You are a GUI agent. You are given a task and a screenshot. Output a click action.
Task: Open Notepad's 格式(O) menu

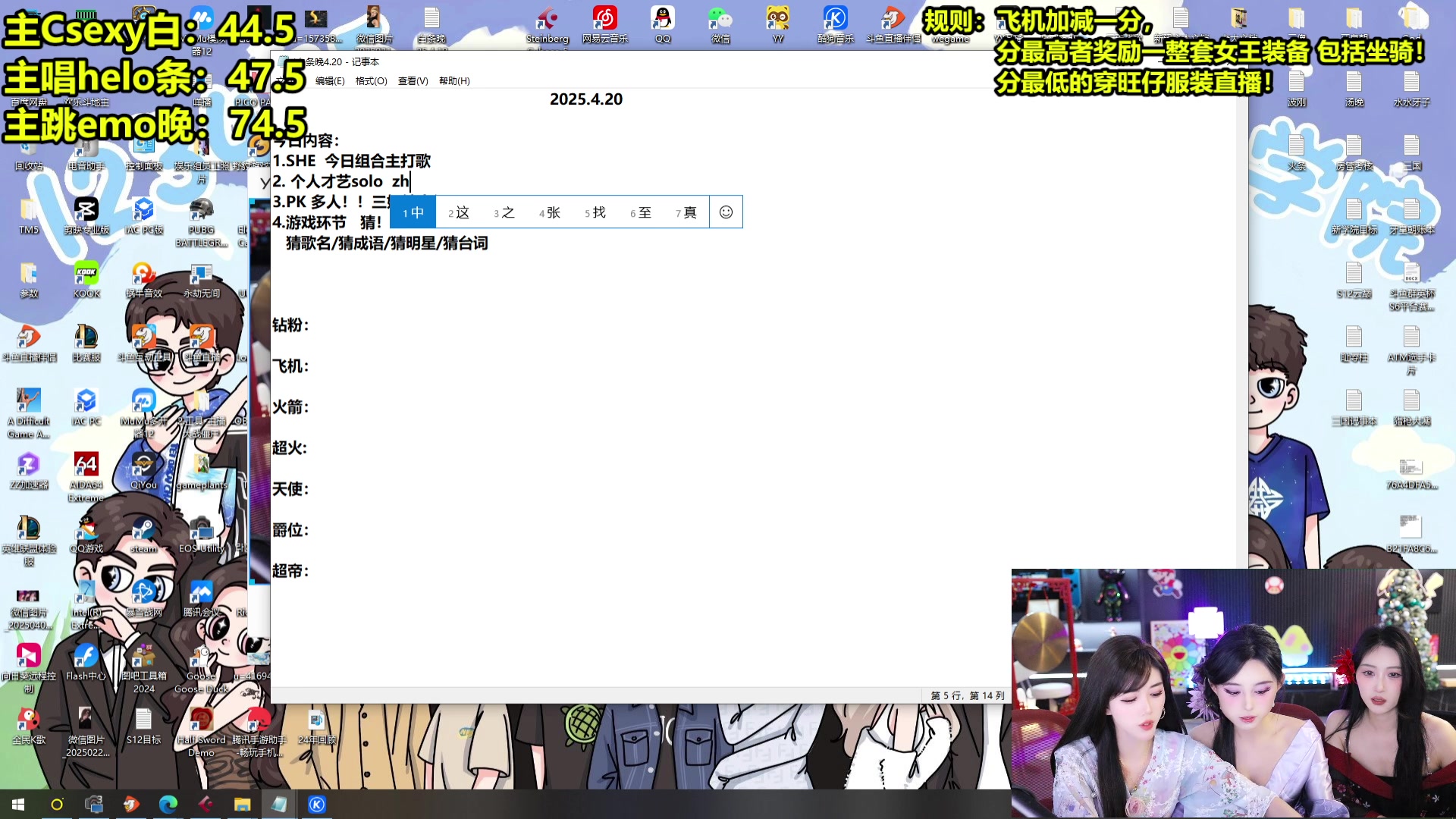click(x=371, y=81)
